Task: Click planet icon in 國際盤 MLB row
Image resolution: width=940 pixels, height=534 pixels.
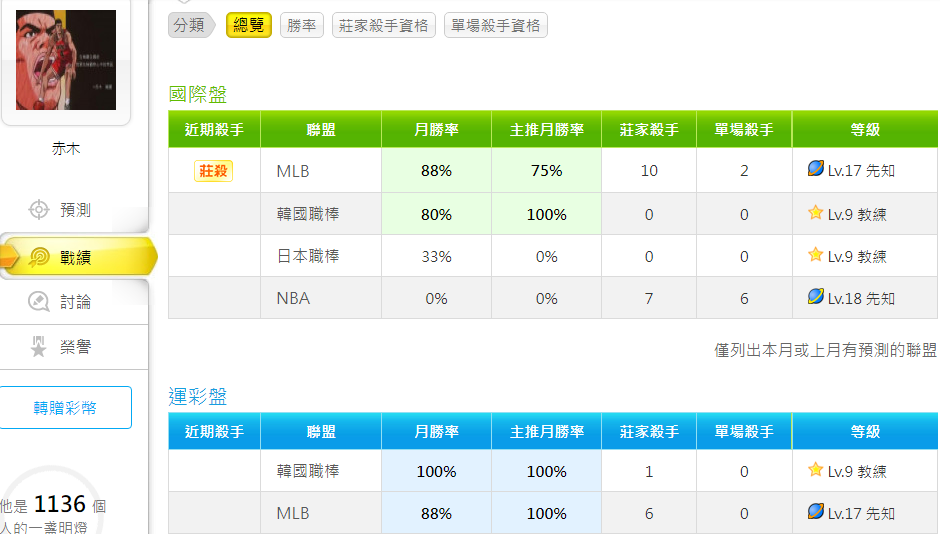Action: click(815, 169)
